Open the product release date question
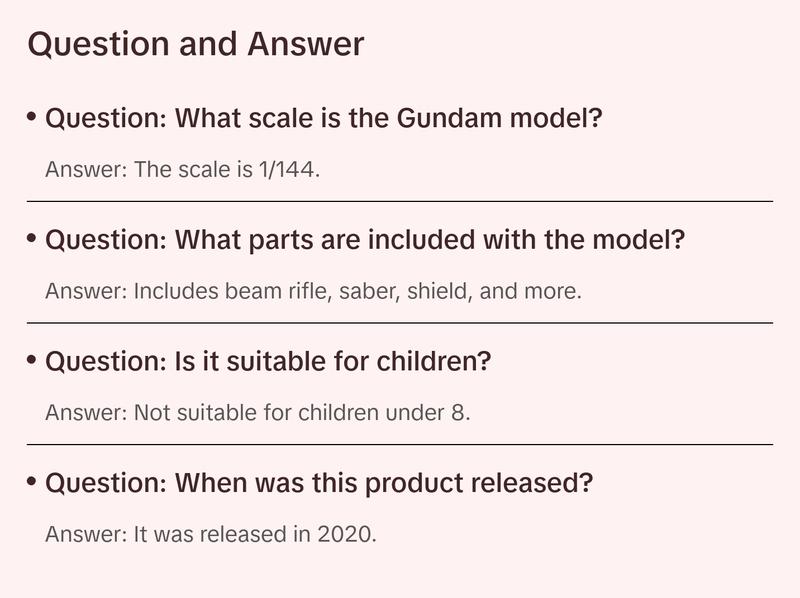Image resolution: width=800 pixels, height=598 pixels. click(x=319, y=483)
